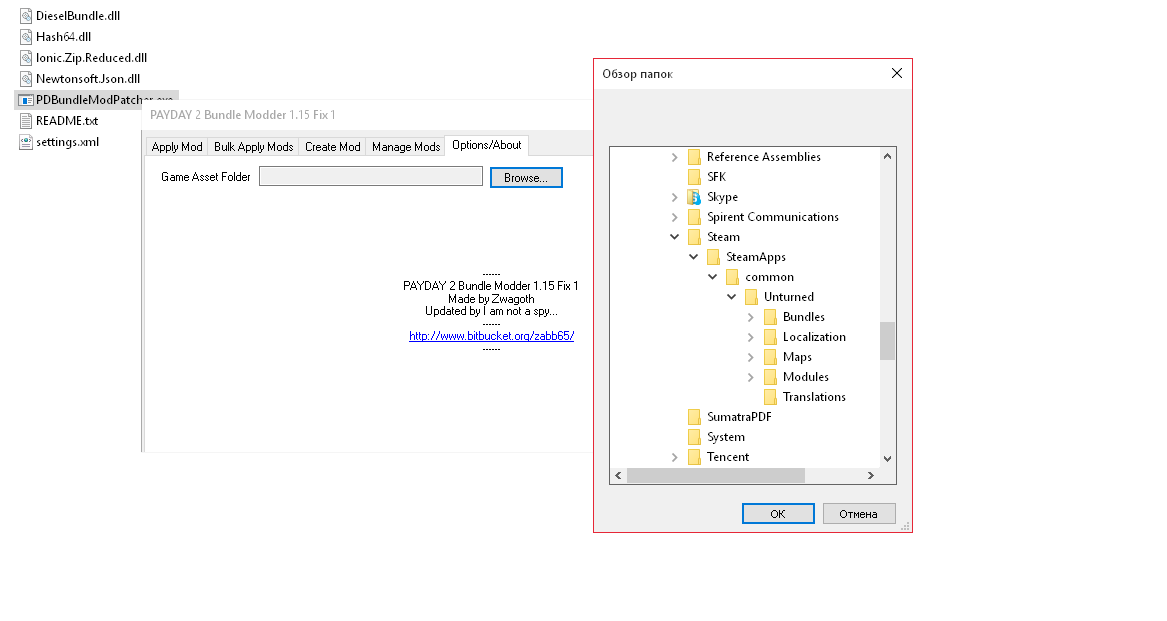Expand the Reference Assemblies folder

tap(674, 157)
